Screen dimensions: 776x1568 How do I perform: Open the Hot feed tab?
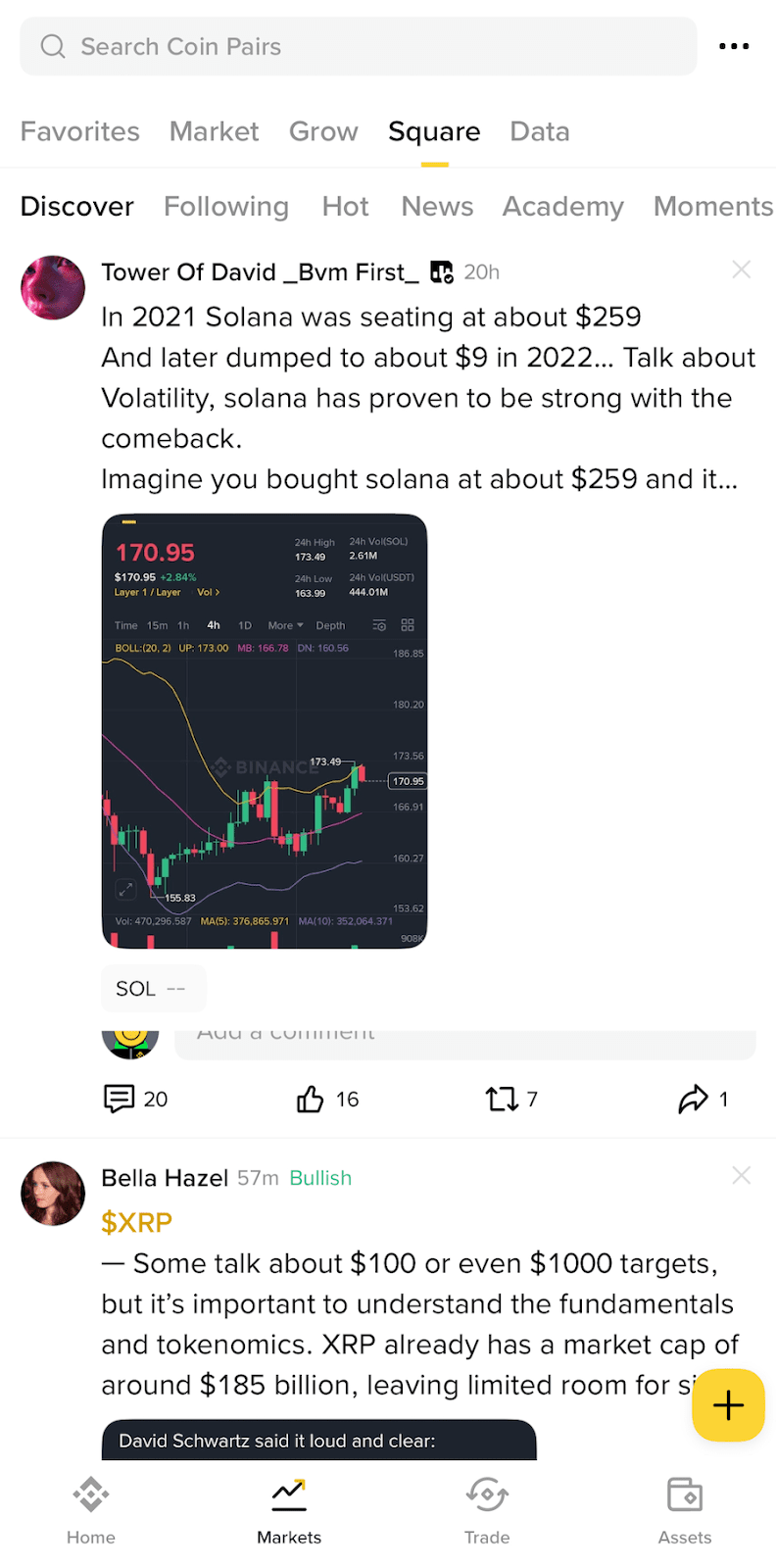point(346,206)
